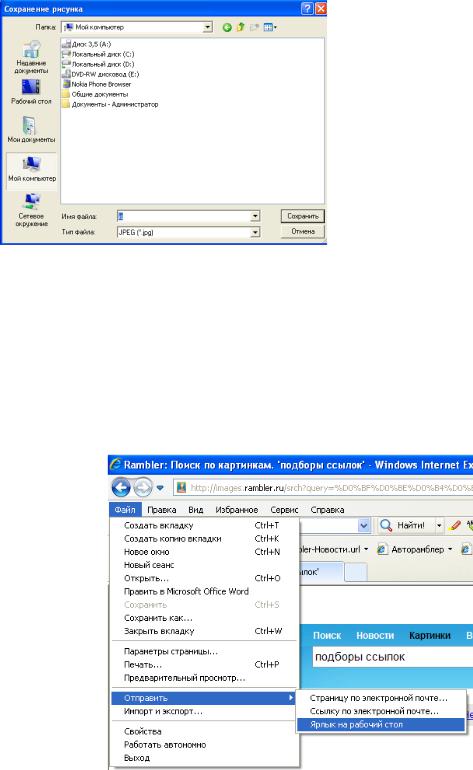Screen dimensions: 473x770
Task: Choose Ярлык на рабочий стол submenu item
Action: coord(381,725)
